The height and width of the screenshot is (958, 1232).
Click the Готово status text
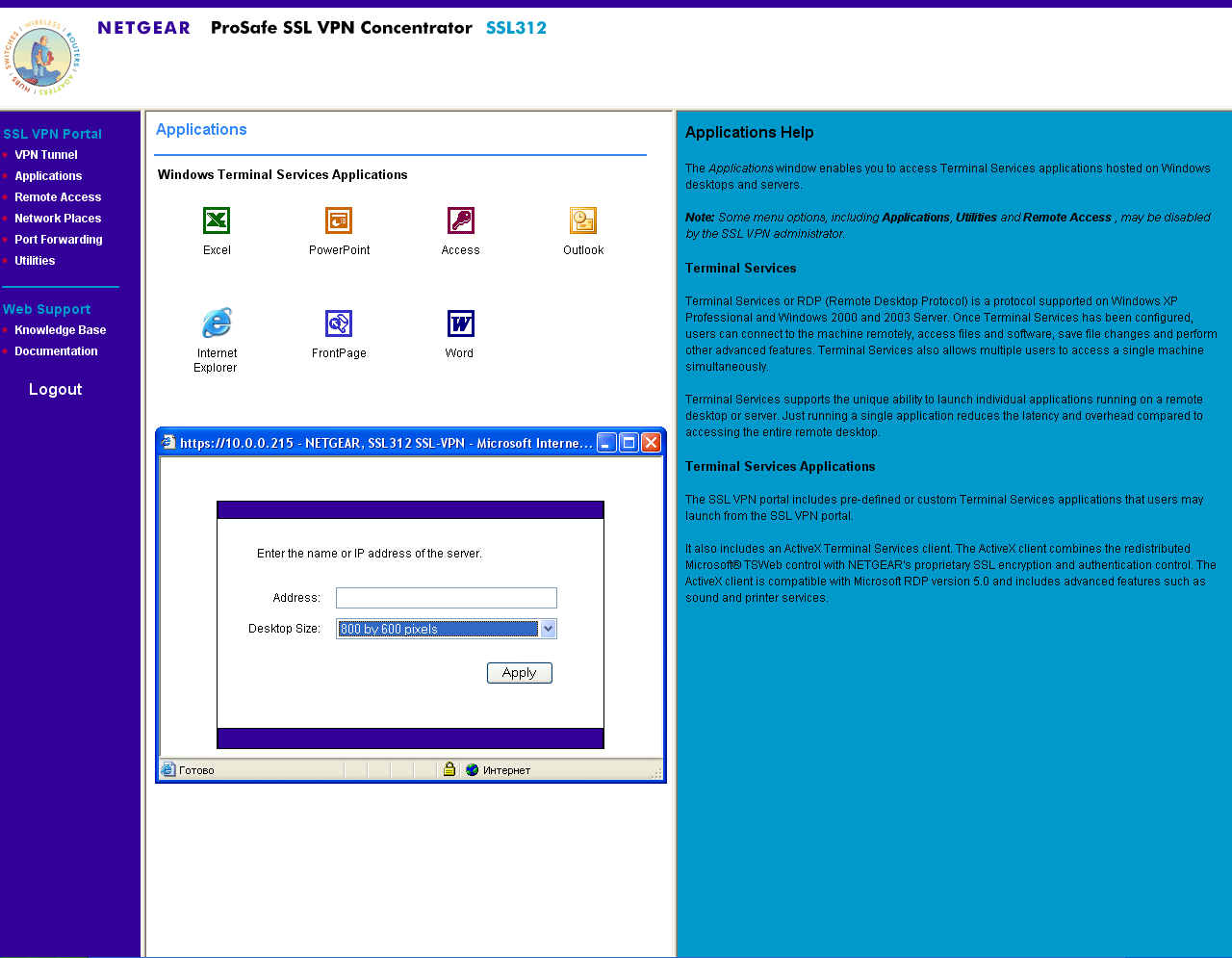[196, 770]
